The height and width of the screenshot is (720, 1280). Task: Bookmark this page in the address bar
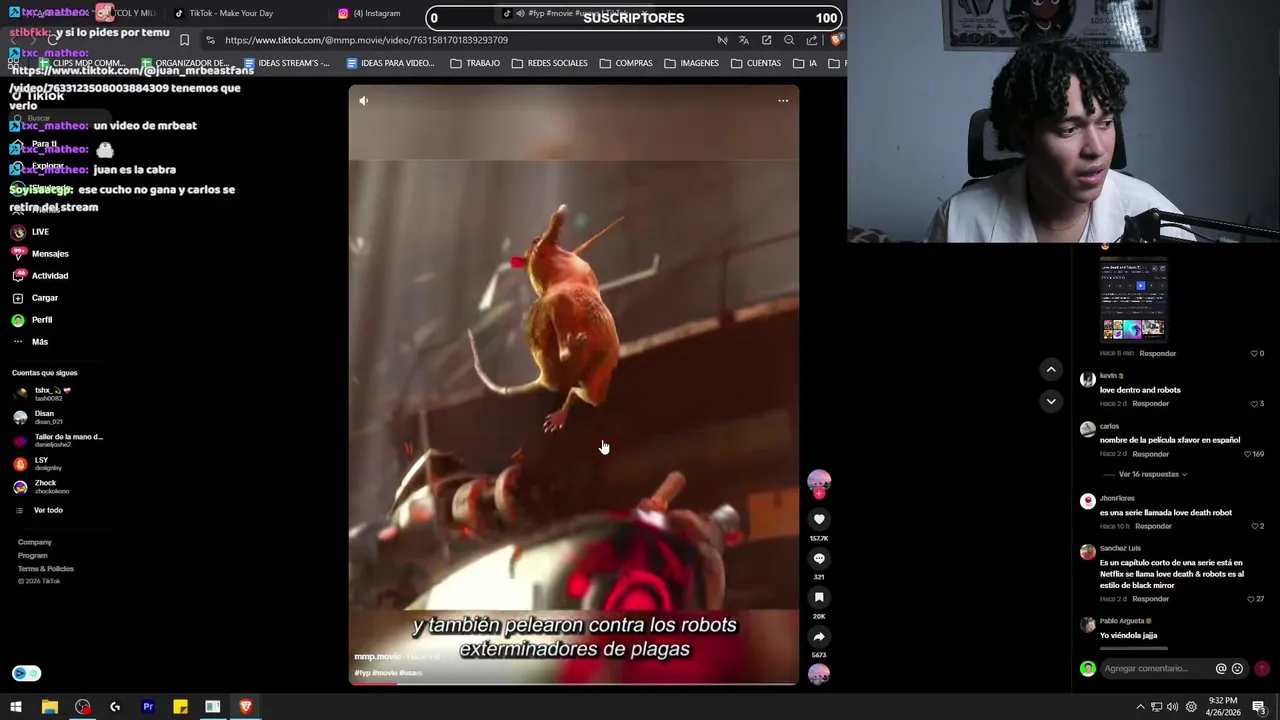(x=184, y=40)
